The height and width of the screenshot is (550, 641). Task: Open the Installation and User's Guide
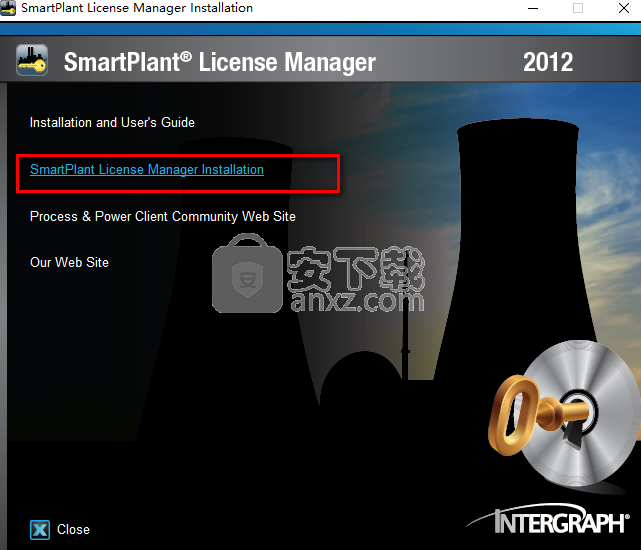coord(112,123)
